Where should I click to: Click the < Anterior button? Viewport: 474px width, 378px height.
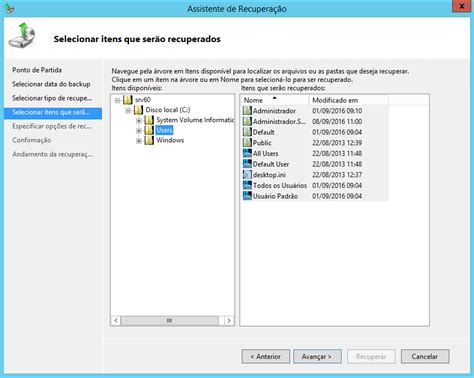click(x=266, y=356)
